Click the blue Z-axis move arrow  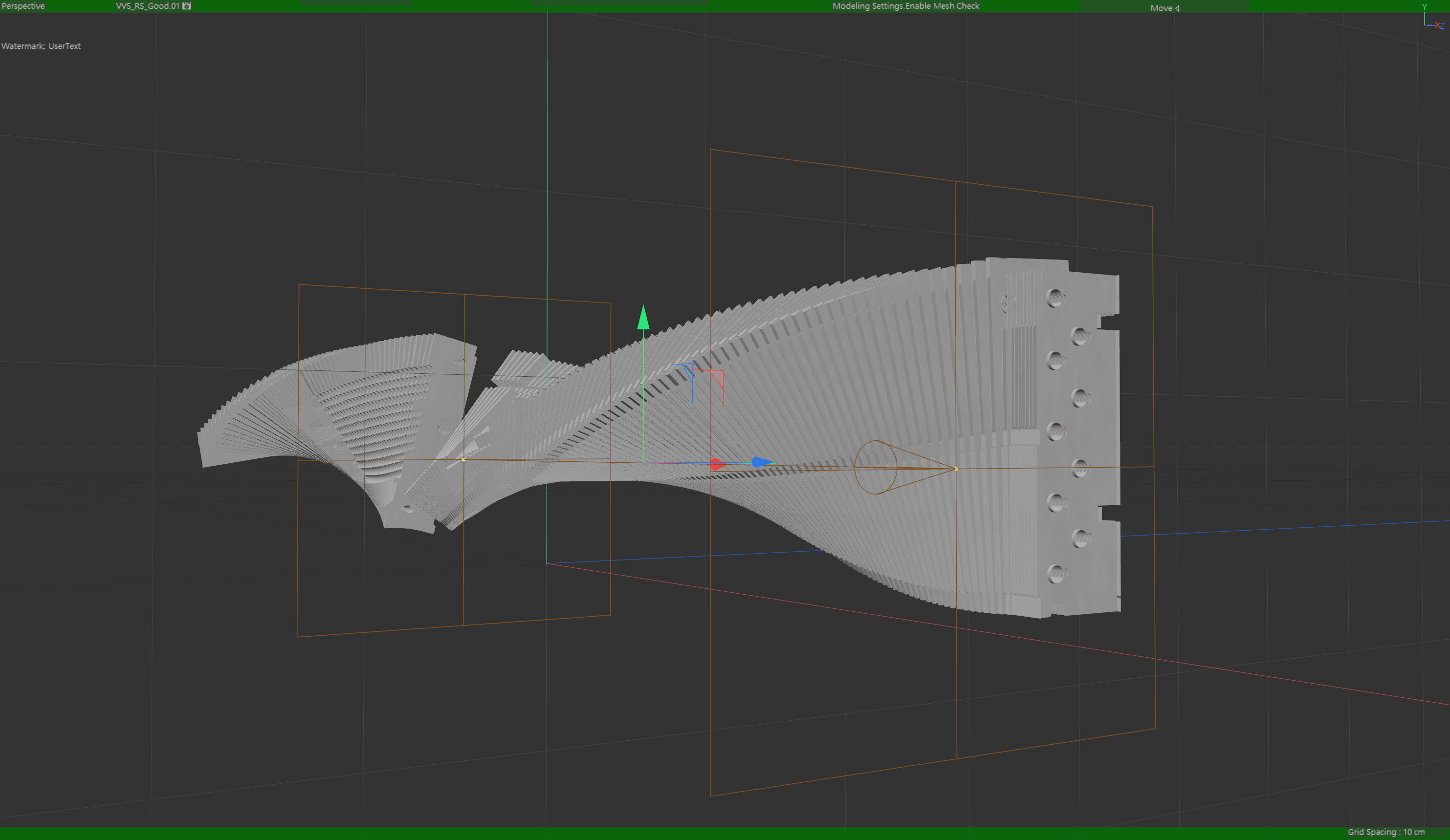[x=762, y=462]
